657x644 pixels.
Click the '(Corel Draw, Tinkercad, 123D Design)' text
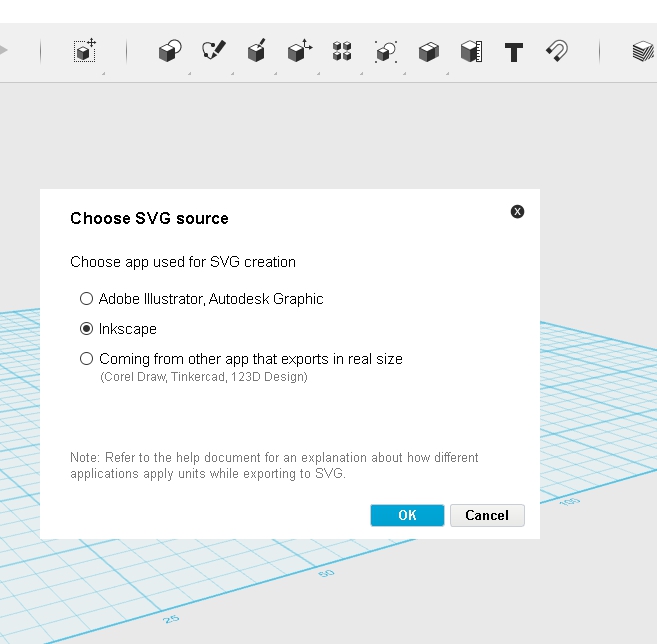point(204,377)
